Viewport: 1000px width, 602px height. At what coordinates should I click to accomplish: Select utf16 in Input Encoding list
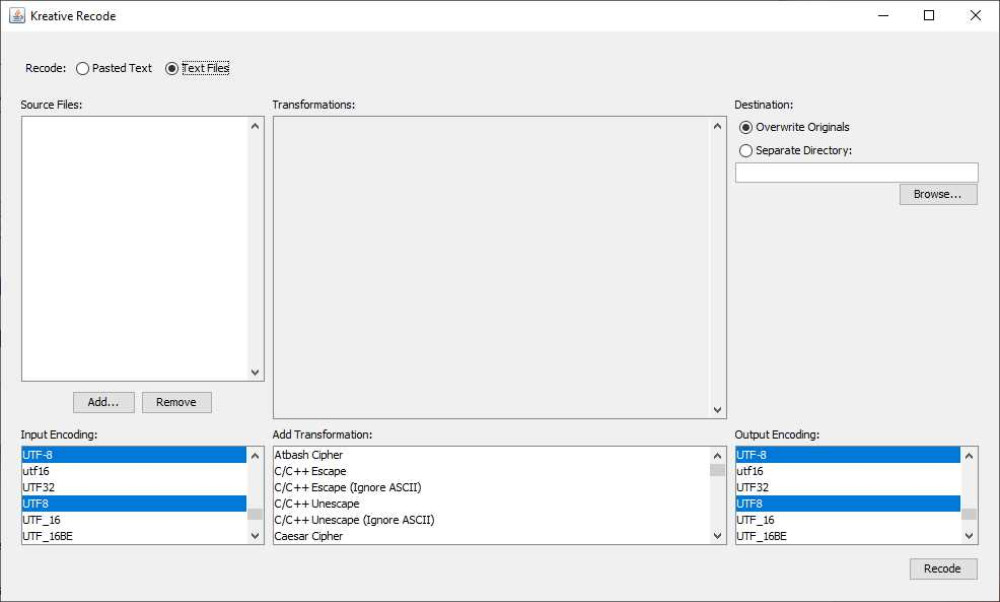tap(134, 471)
